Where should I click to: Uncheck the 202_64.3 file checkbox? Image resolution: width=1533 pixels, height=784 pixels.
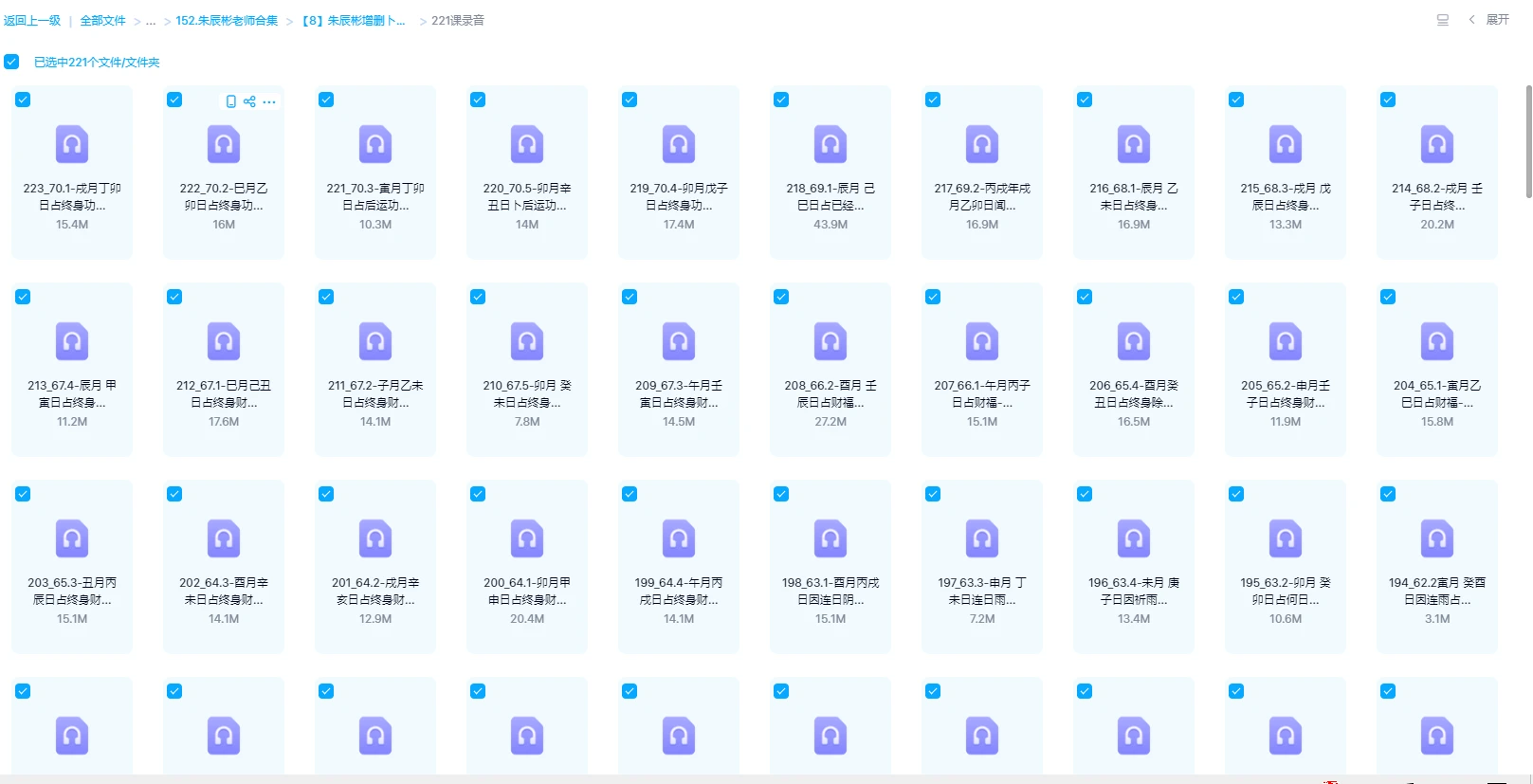(174, 494)
